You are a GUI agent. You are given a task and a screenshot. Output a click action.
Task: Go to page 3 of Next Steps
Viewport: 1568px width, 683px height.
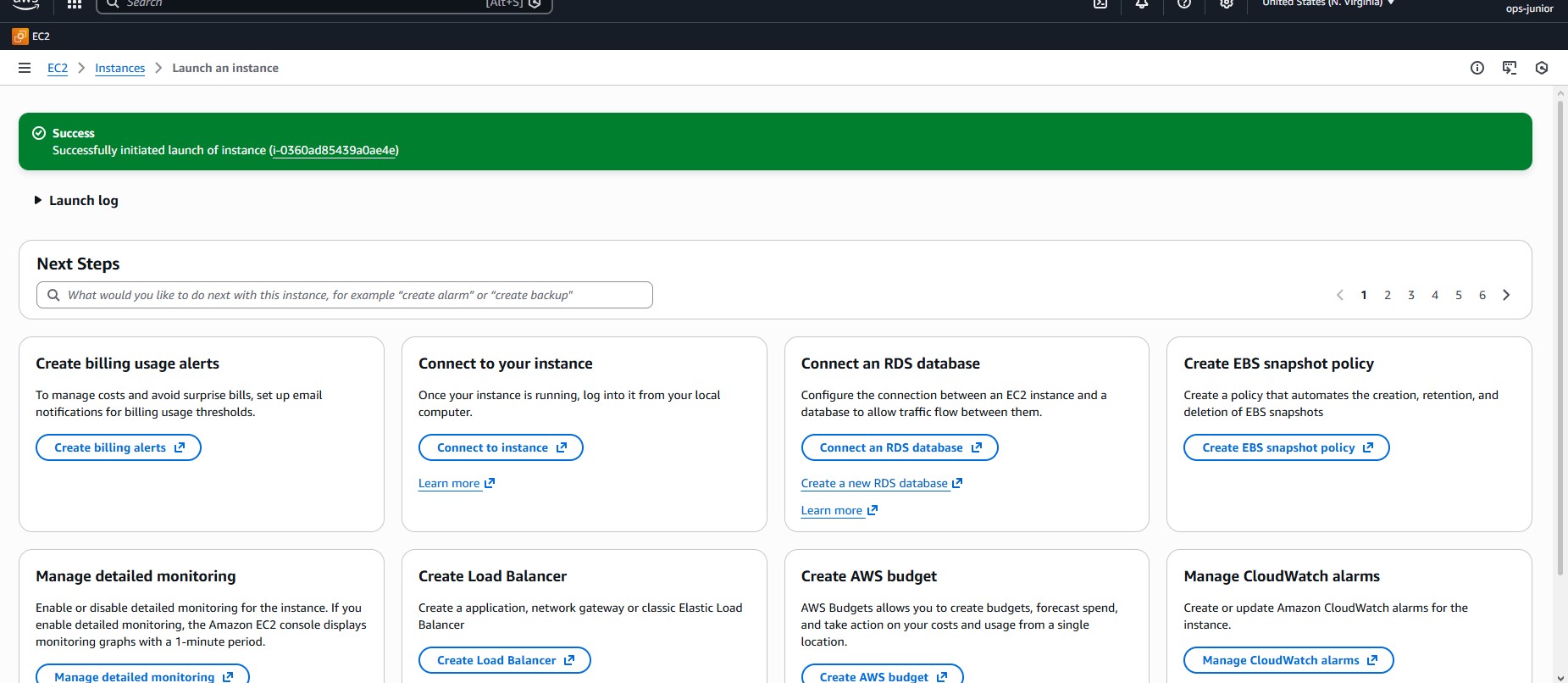pos(1411,295)
